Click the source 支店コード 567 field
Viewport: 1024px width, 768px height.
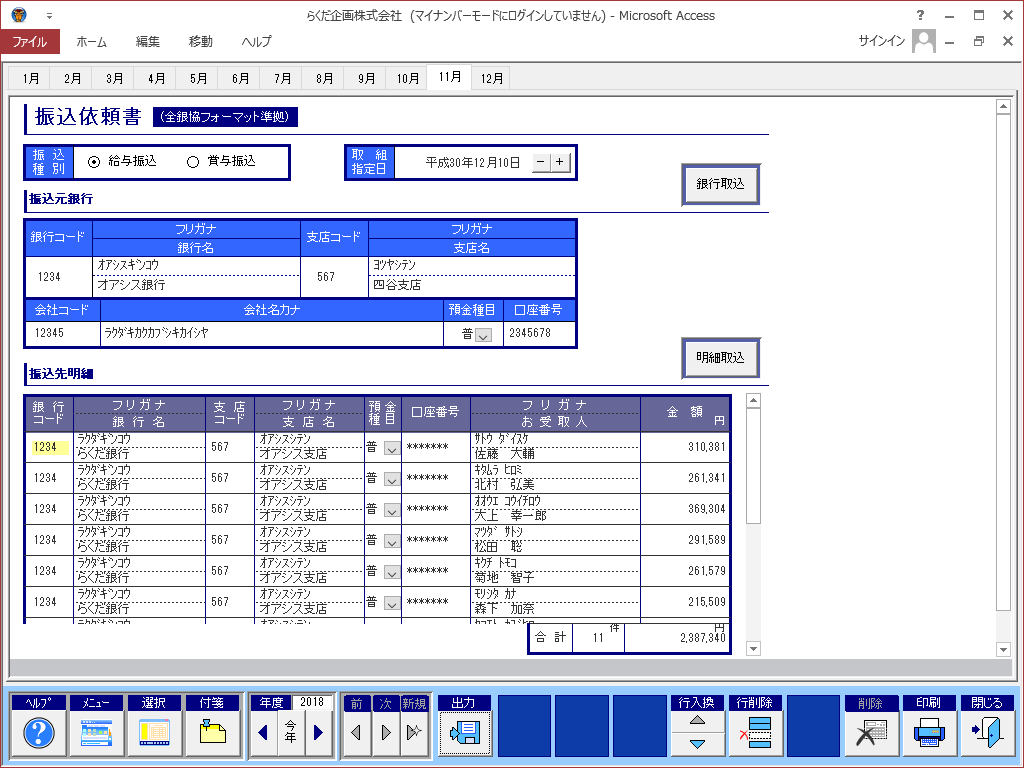point(334,277)
